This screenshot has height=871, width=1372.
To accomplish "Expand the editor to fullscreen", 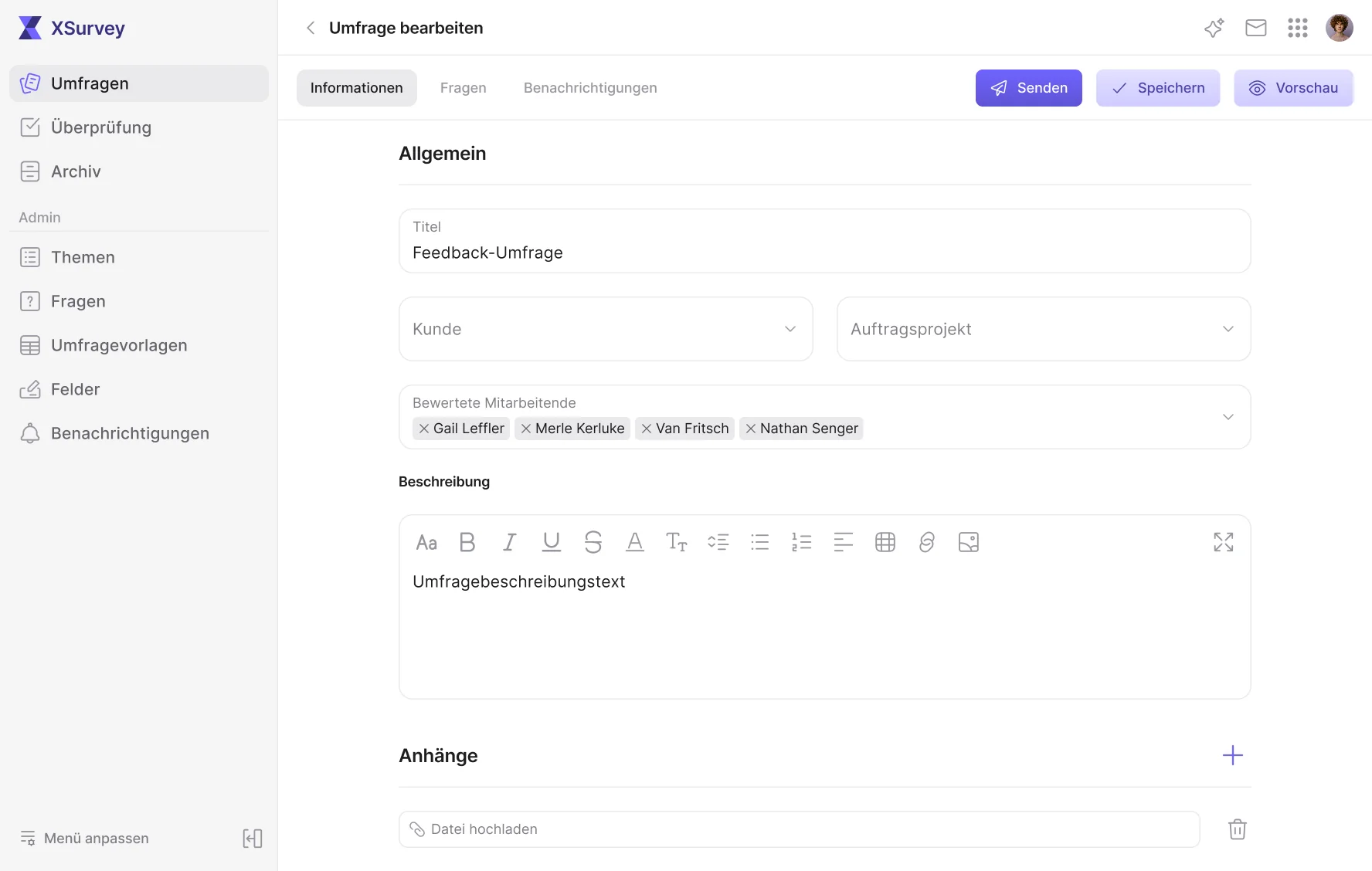I will click(x=1224, y=542).
